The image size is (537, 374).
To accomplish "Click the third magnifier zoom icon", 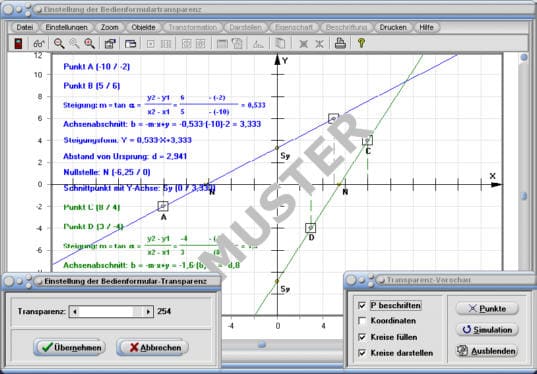I will [89, 43].
